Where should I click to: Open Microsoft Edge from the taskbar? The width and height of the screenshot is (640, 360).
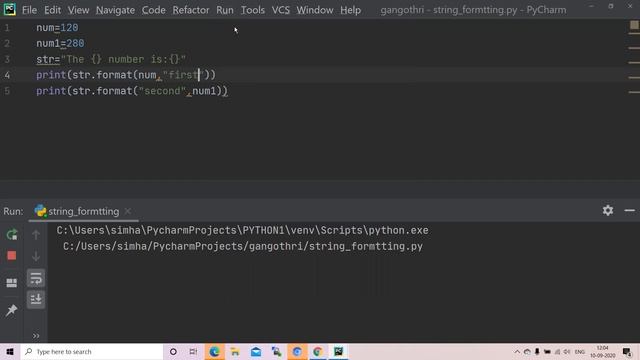pyautogui.click(x=214, y=351)
